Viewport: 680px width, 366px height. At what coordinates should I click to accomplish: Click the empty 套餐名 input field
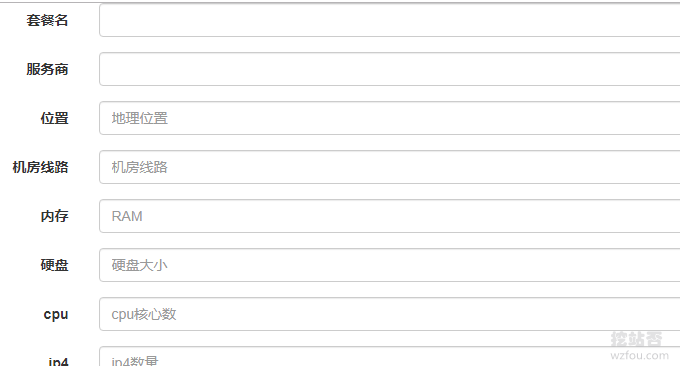point(389,20)
